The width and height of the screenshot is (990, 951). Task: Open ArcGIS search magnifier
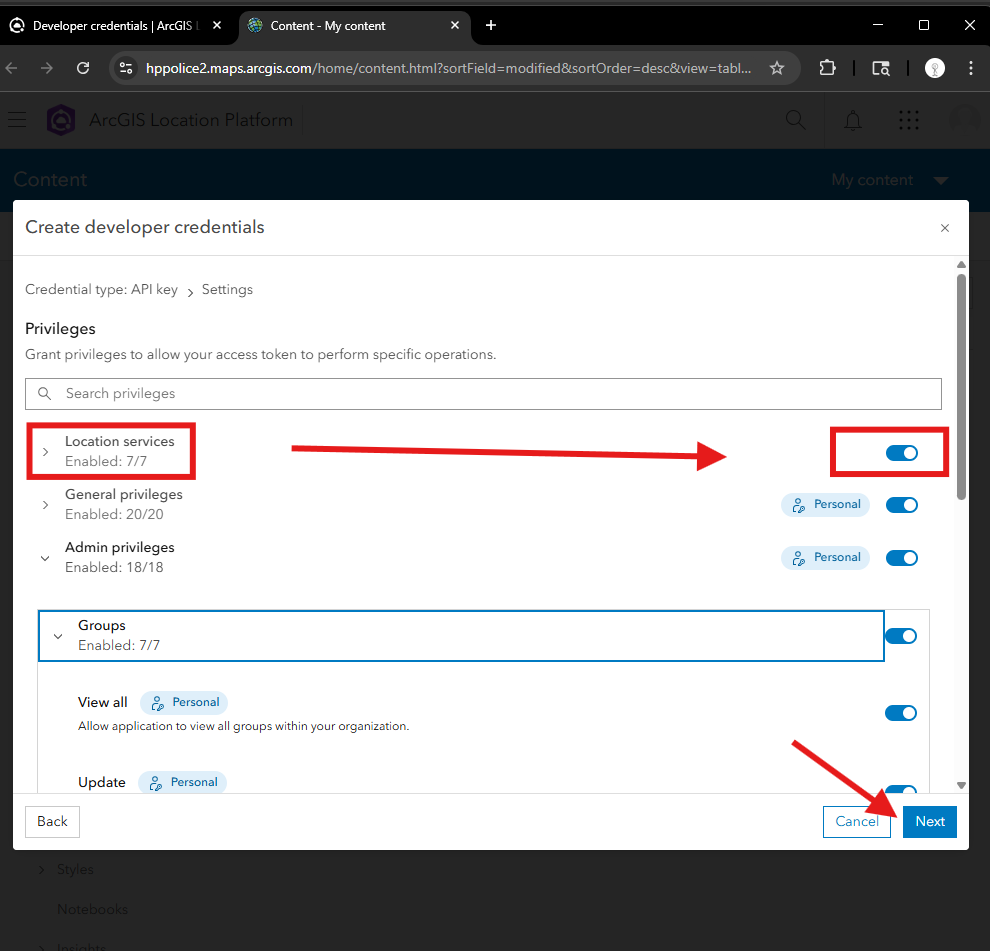point(796,119)
